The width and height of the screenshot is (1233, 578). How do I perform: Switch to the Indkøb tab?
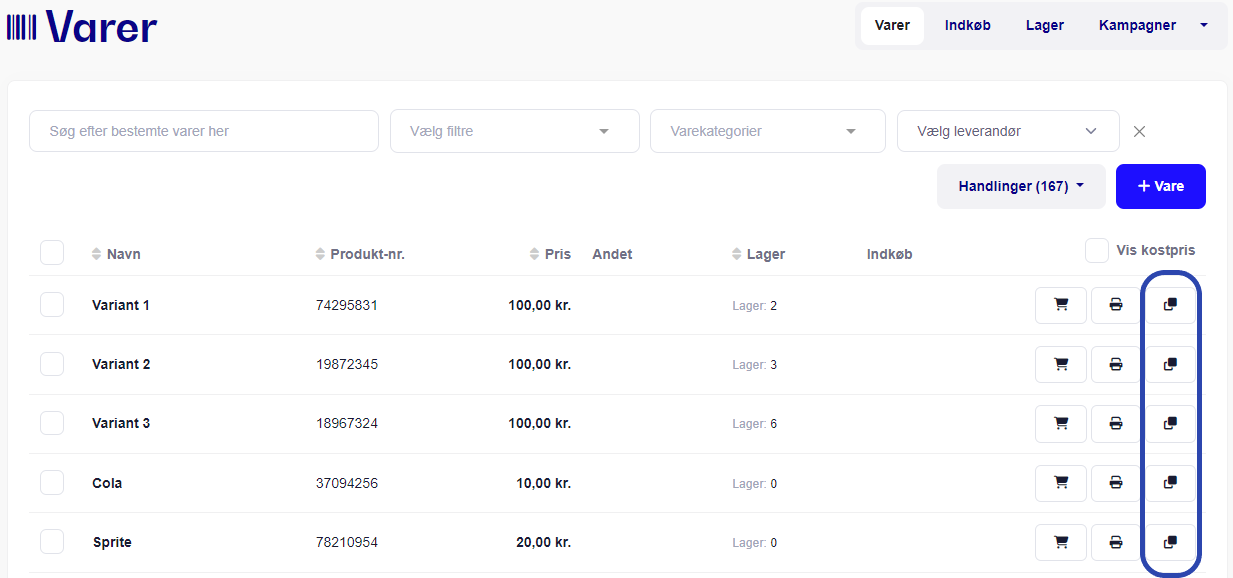(x=967, y=25)
